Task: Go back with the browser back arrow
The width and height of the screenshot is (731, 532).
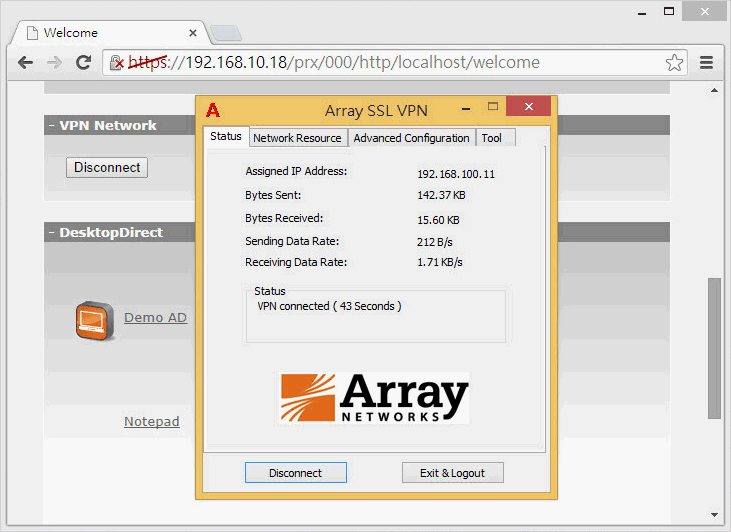Action: [x=25, y=62]
